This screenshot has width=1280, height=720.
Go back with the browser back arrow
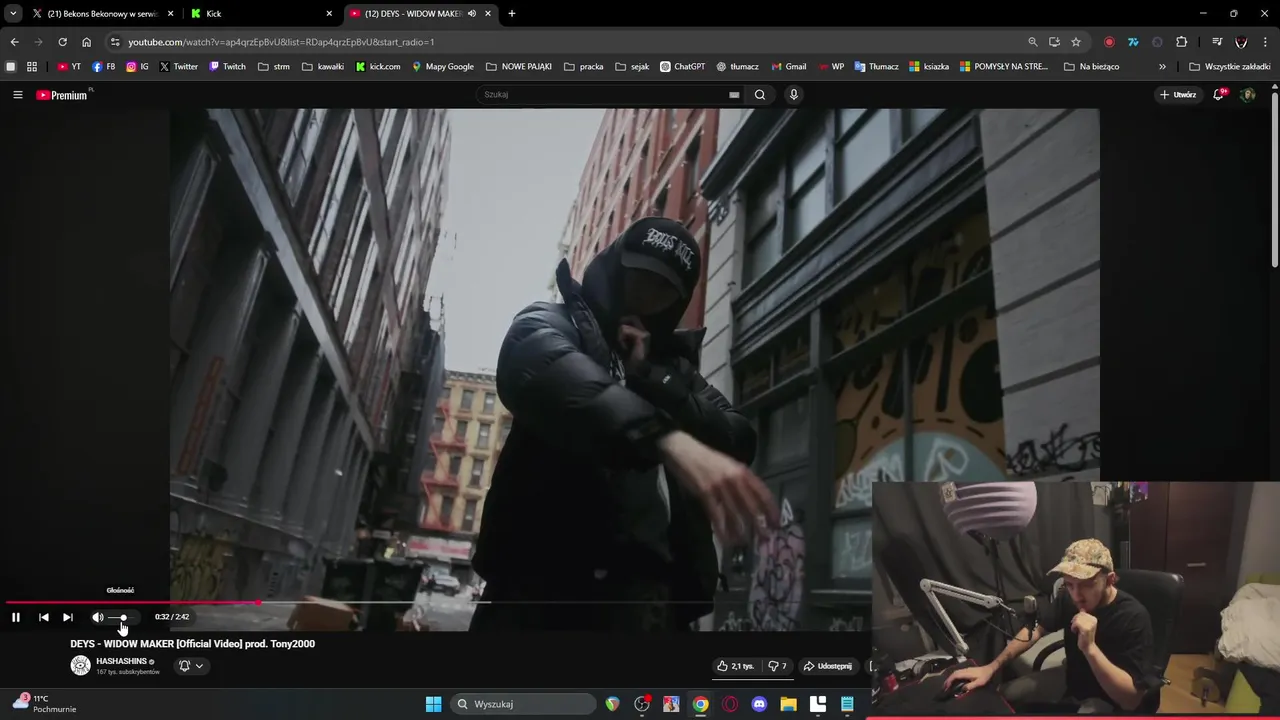[14, 42]
